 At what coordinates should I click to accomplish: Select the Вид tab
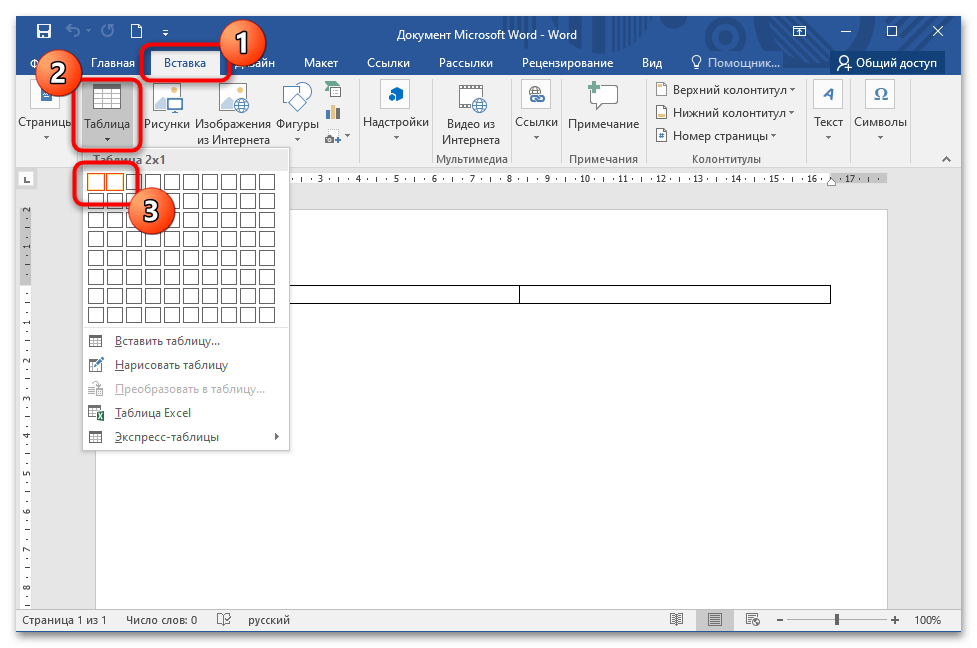point(652,63)
